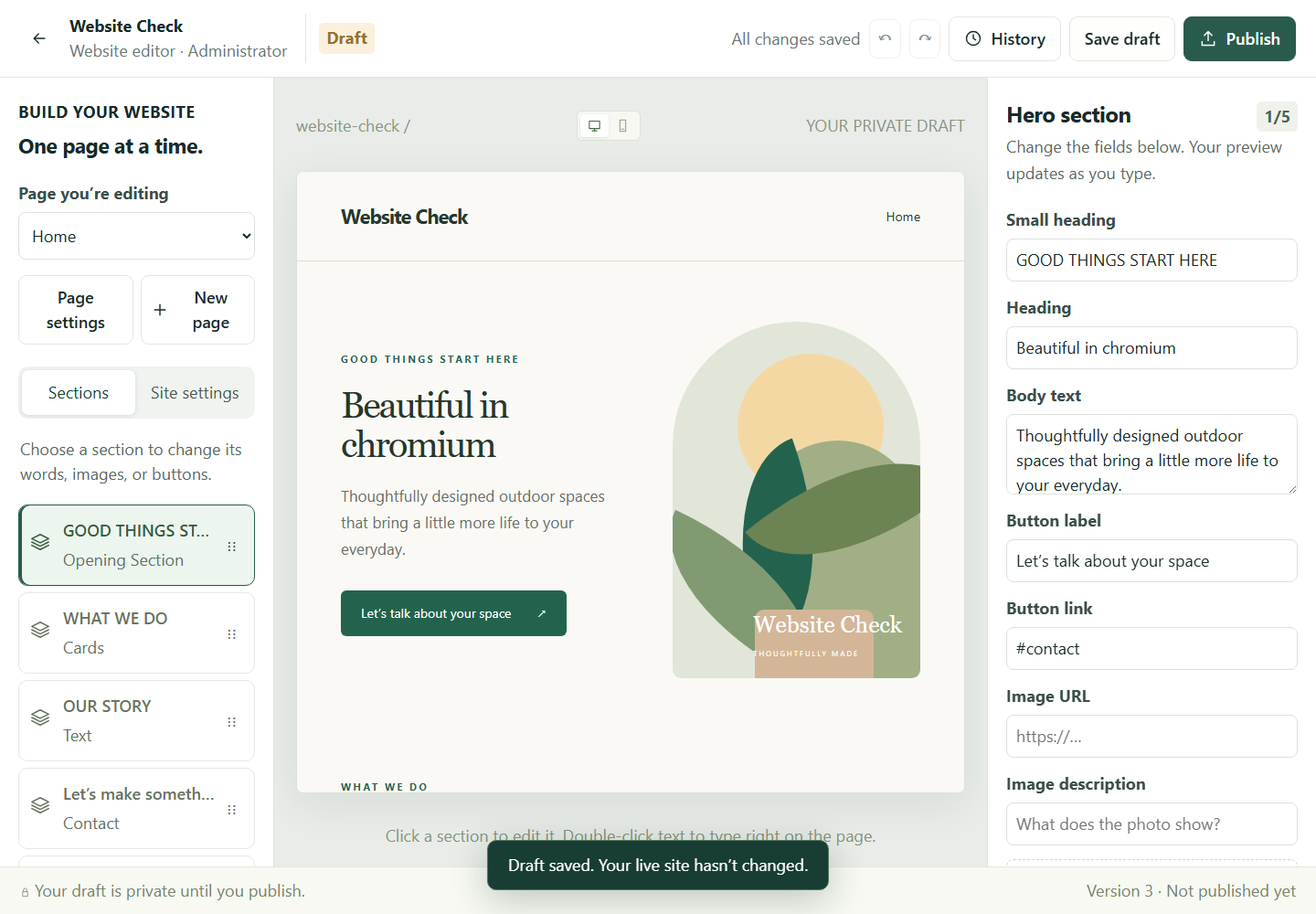The width and height of the screenshot is (1316, 914).
Task: Click the 1/5 section counter badge
Action: [1277, 116]
